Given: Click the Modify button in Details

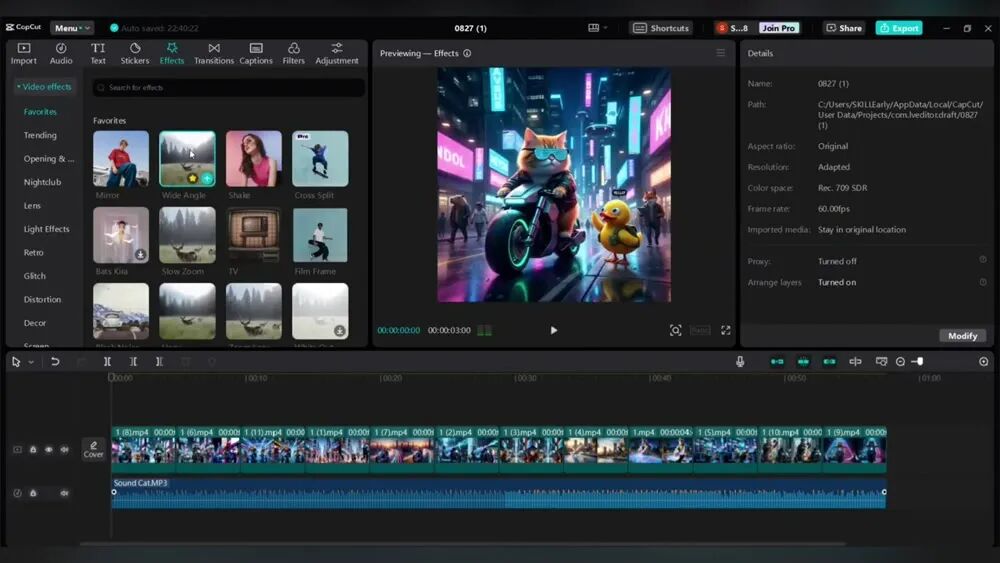Looking at the screenshot, I should [962, 336].
